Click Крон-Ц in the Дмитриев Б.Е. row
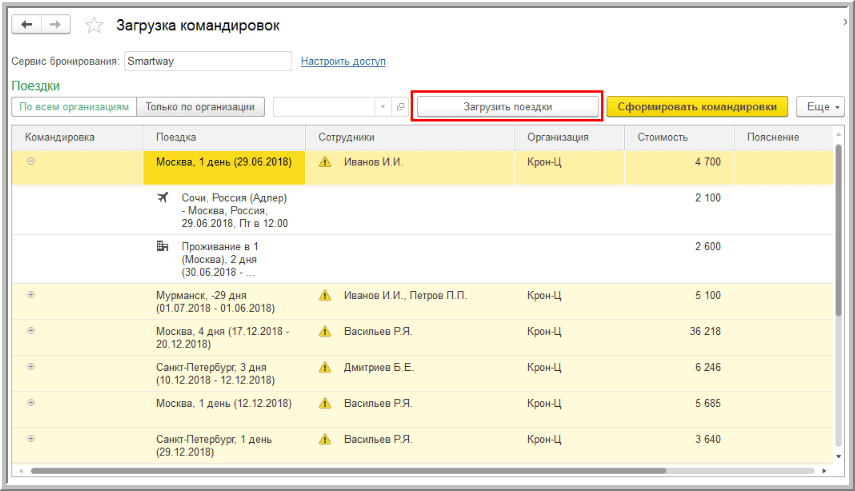855x491 pixels. 544,368
